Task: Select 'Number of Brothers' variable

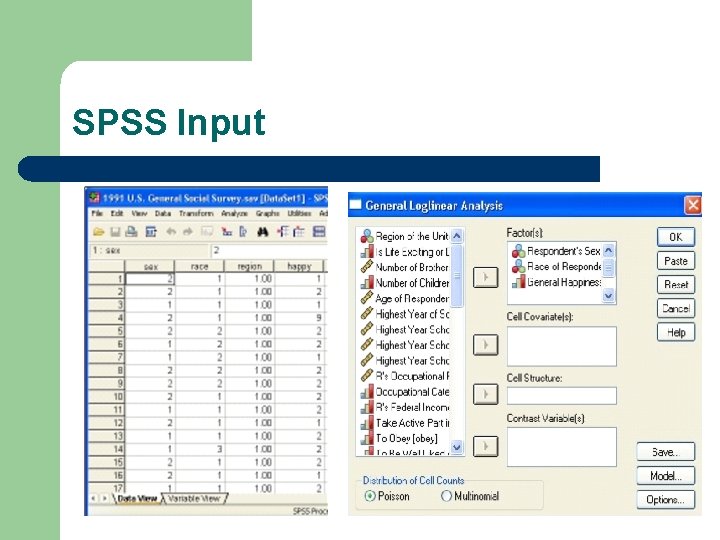Action: point(405,267)
